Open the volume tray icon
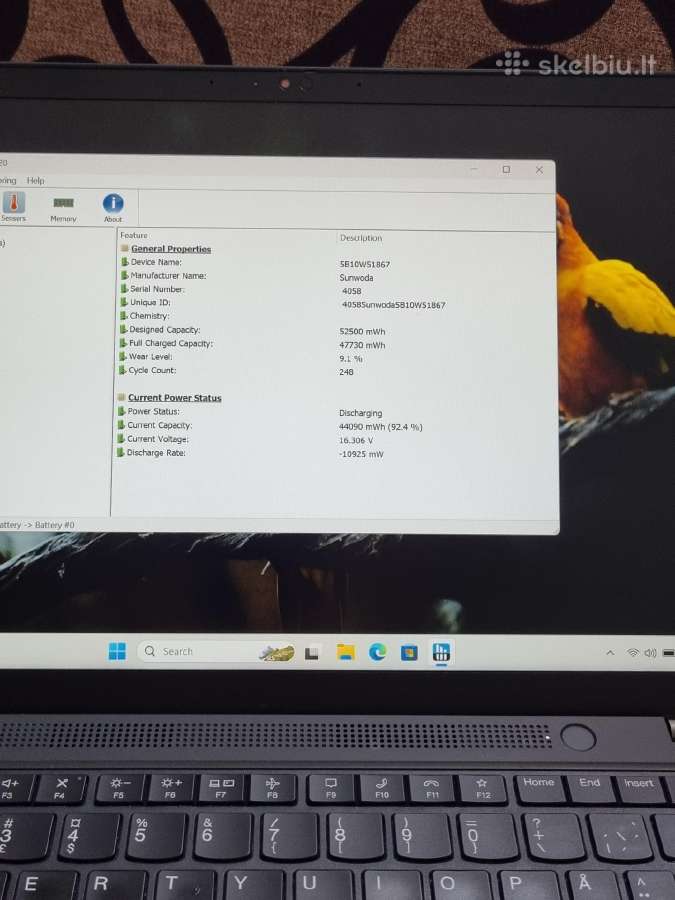The height and width of the screenshot is (900, 675). [650, 653]
